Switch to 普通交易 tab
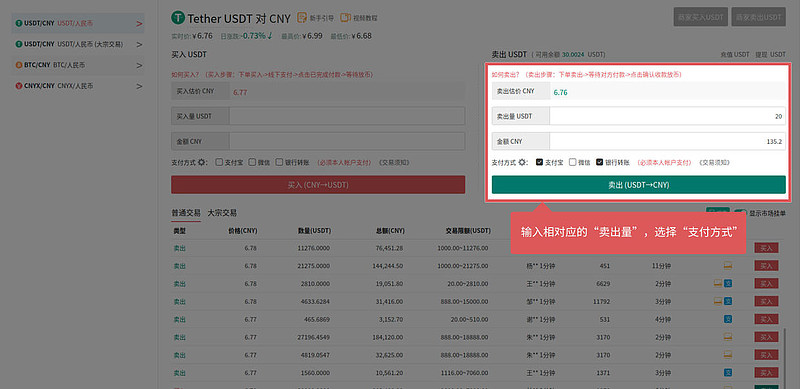The height and width of the screenshot is (389, 800). (x=186, y=213)
